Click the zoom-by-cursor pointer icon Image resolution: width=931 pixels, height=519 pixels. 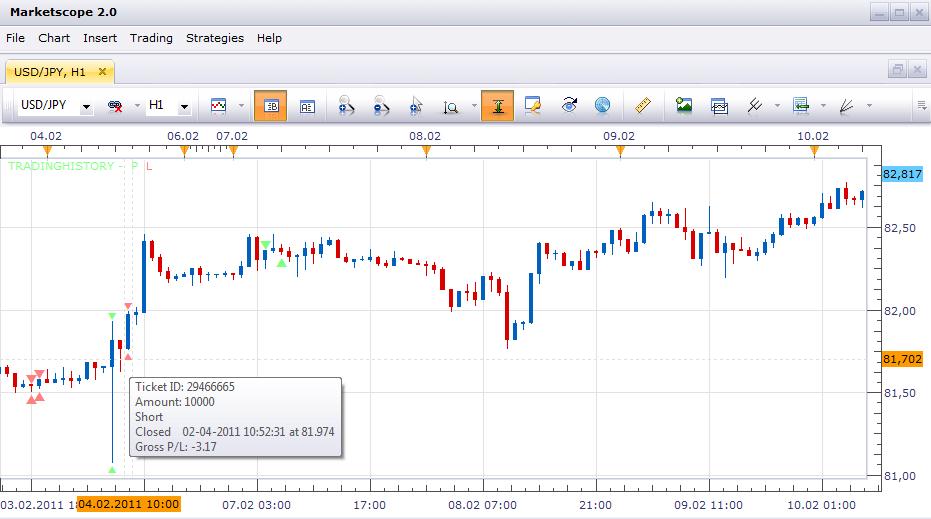tap(416, 106)
